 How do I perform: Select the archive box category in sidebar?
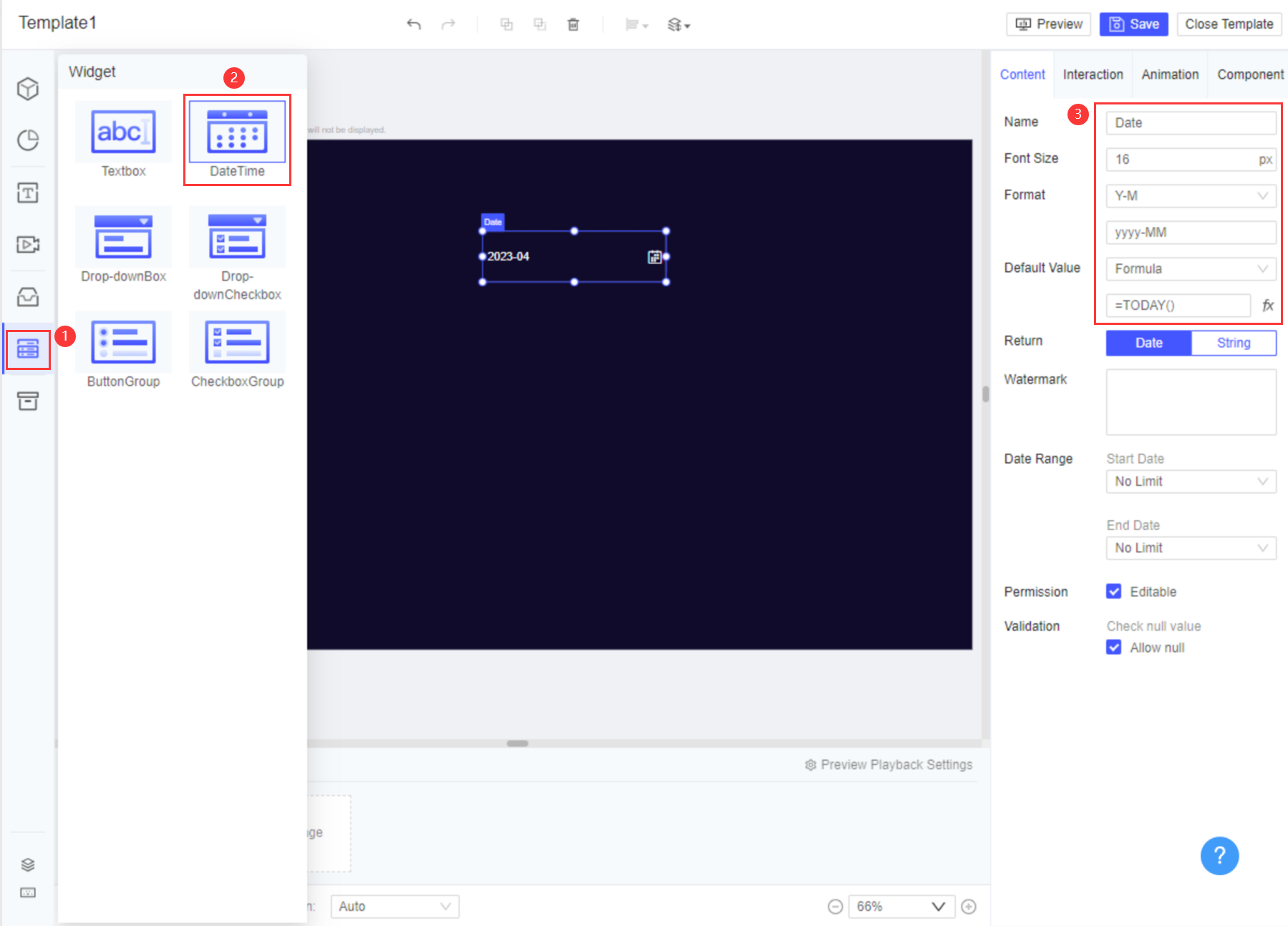pos(27,401)
